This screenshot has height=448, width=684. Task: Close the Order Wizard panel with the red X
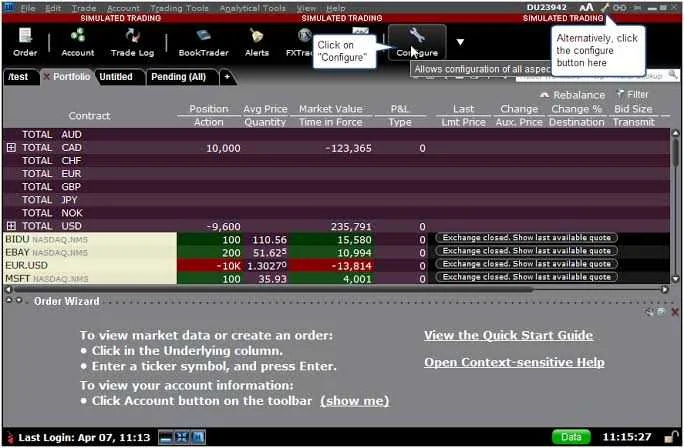(x=675, y=312)
